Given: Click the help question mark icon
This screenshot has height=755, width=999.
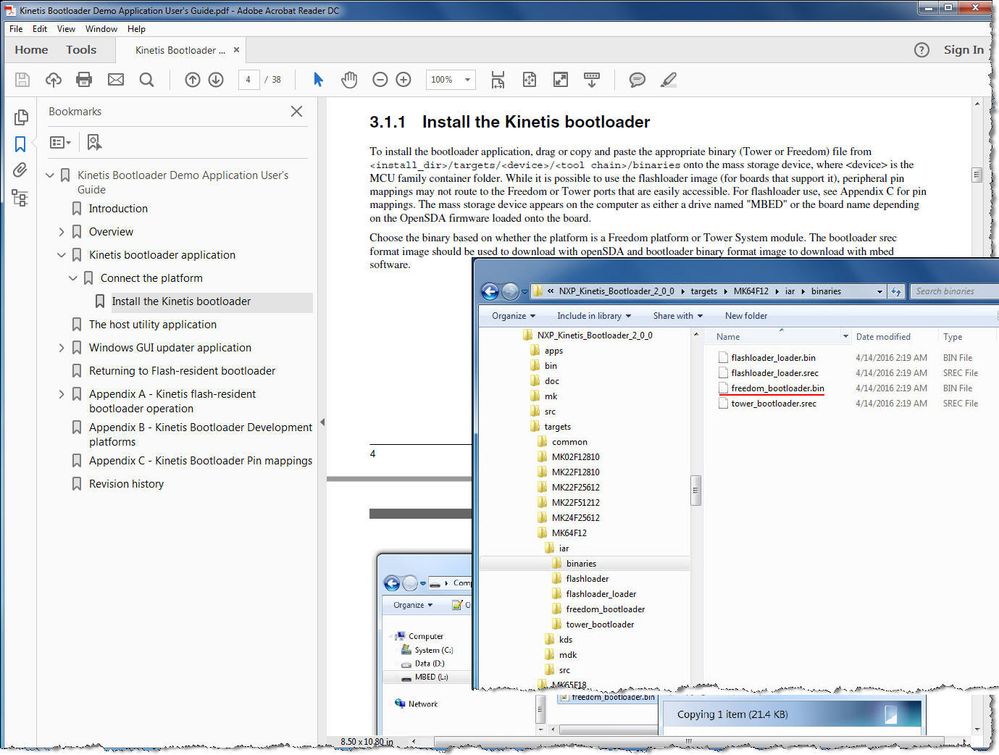Looking at the screenshot, I should click(921, 50).
